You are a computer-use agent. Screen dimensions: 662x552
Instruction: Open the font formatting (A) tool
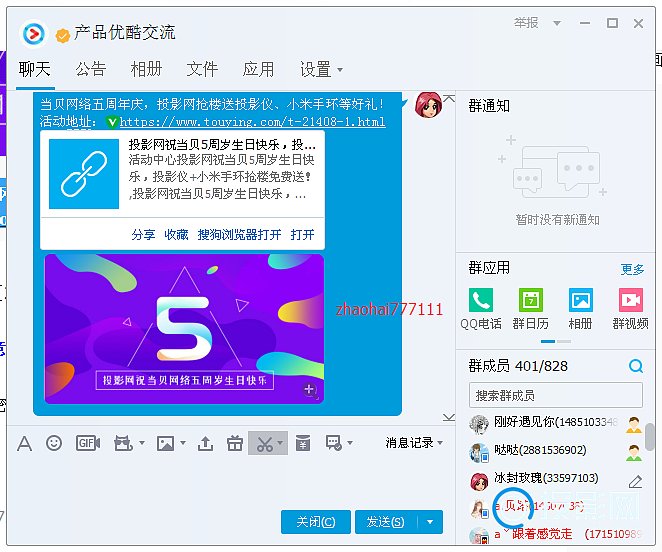click(24, 443)
